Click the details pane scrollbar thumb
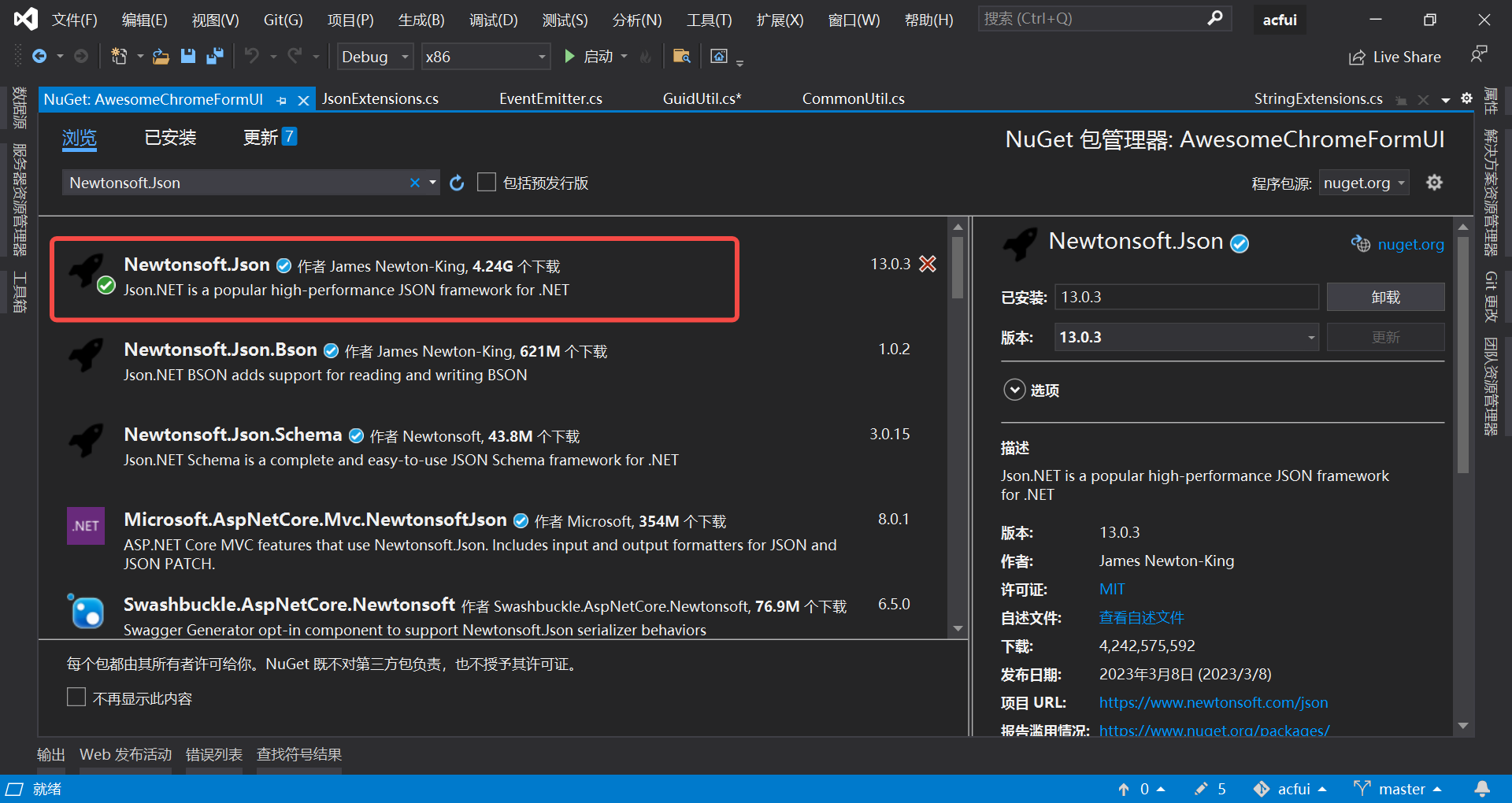Screen dimensions: 1512x803 1463,354
